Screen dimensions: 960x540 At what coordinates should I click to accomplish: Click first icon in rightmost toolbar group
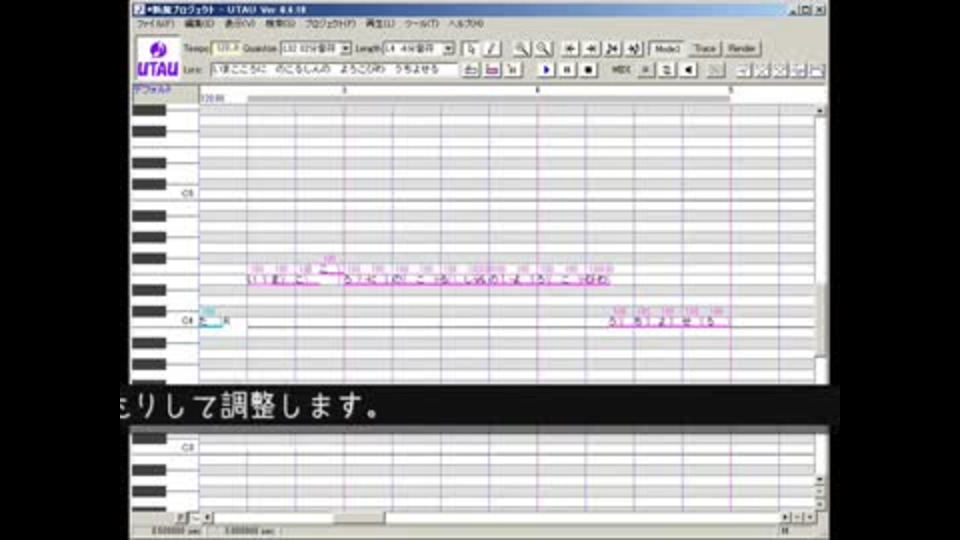(x=744, y=70)
